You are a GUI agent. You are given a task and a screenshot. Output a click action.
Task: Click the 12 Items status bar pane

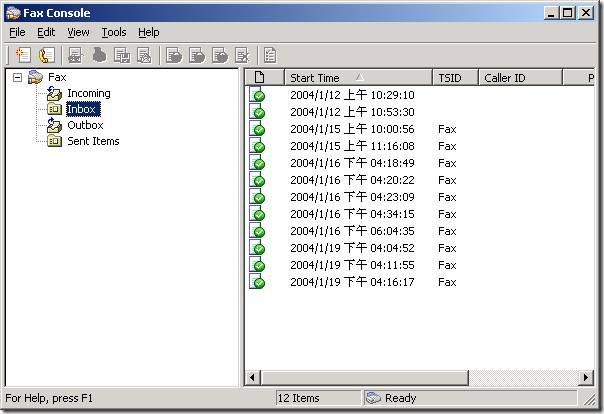click(319, 398)
